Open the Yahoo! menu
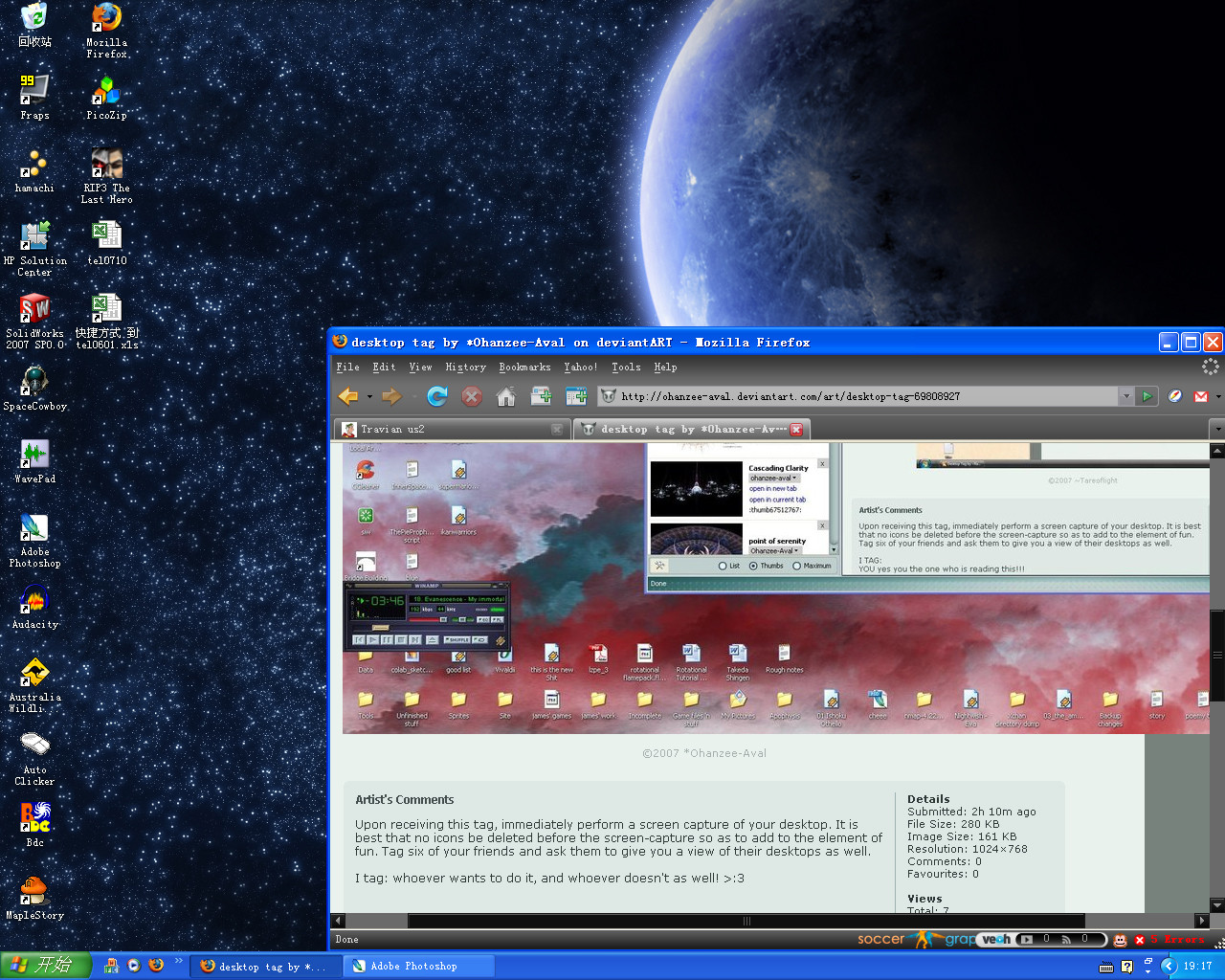This screenshot has width=1225, height=980. pos(581,367)
